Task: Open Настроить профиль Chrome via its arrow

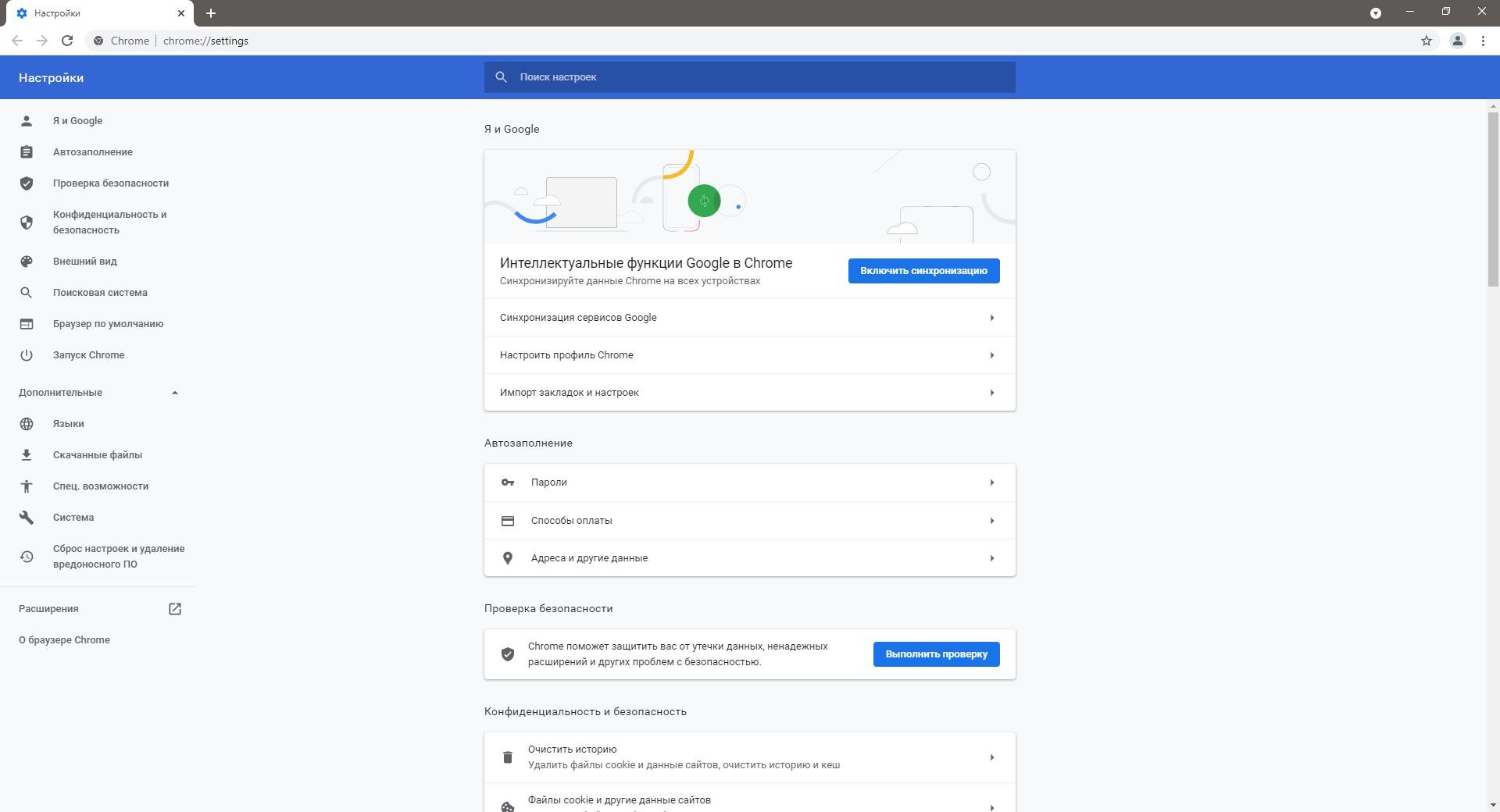Action: pos(992,355)
